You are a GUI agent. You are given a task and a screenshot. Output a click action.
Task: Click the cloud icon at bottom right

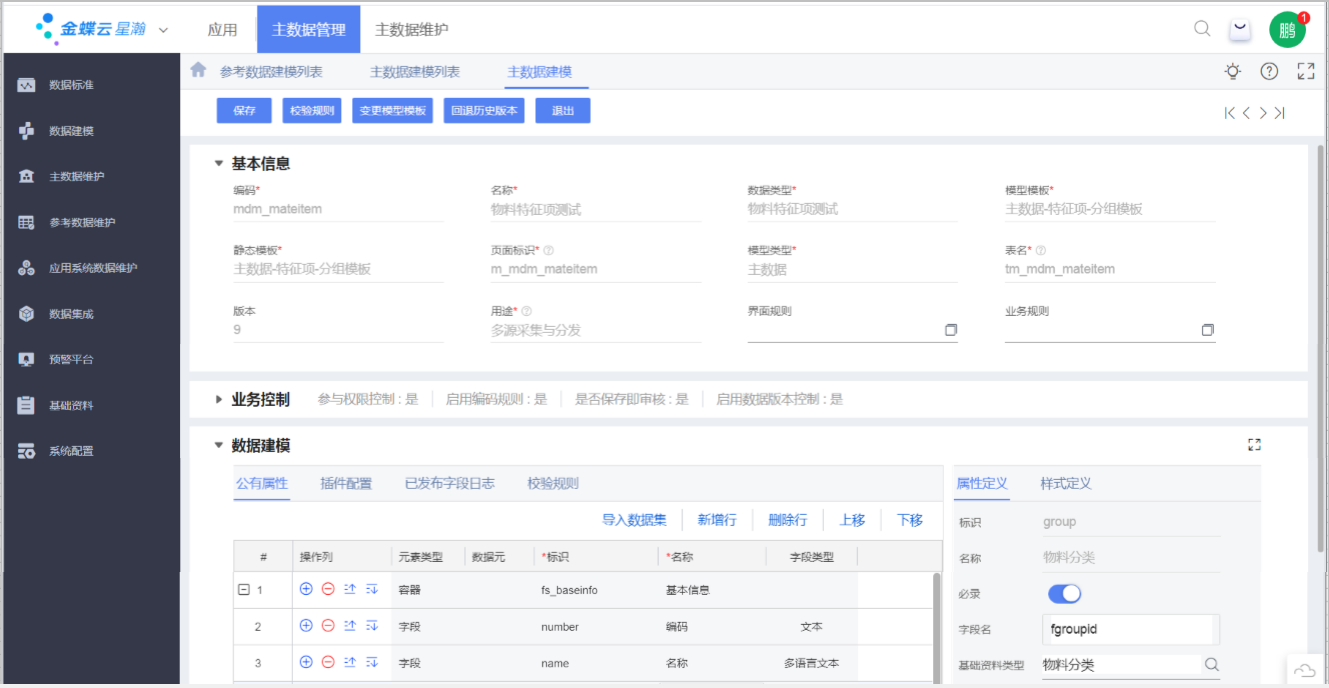coord(1305,670)
